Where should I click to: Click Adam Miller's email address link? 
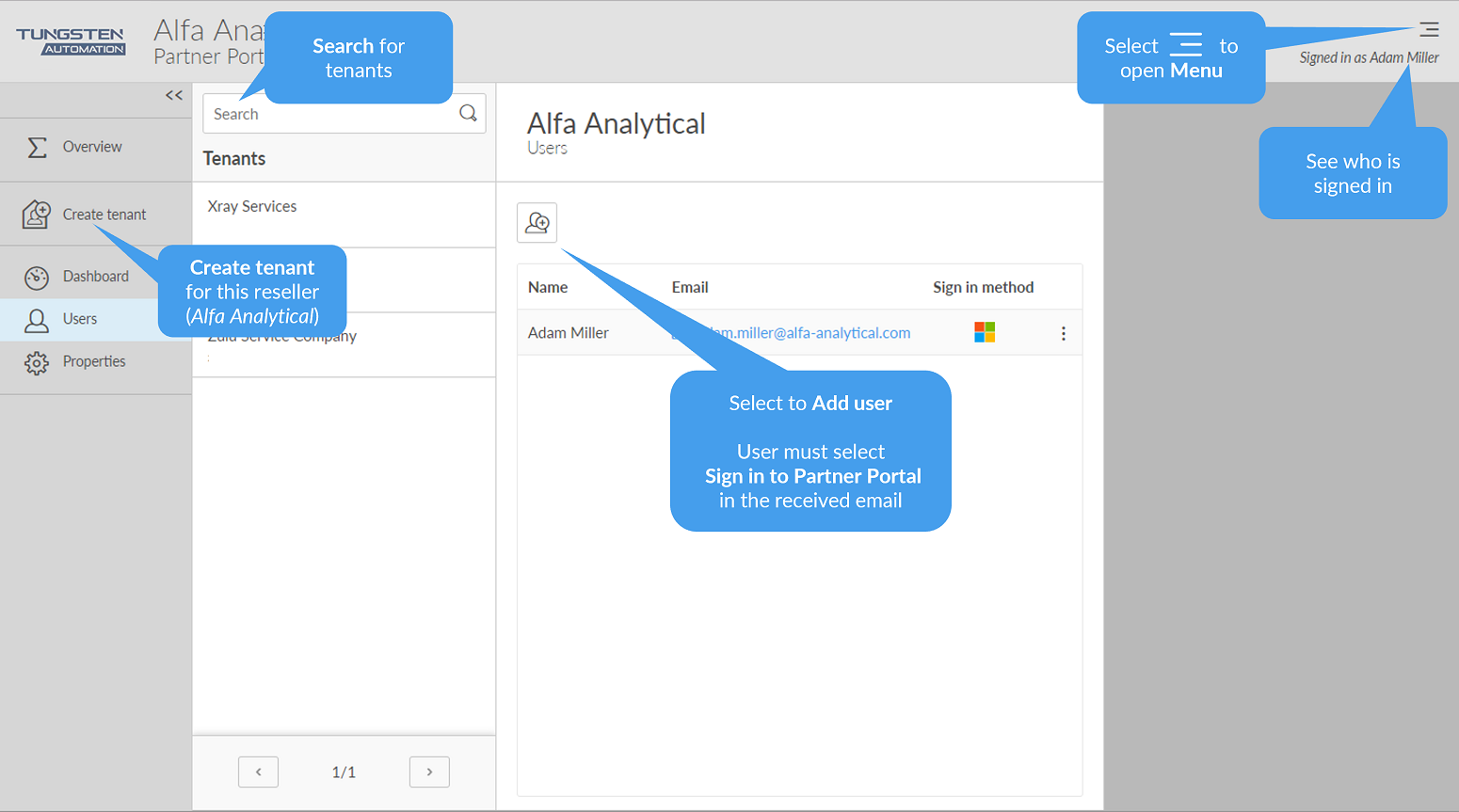819,332
